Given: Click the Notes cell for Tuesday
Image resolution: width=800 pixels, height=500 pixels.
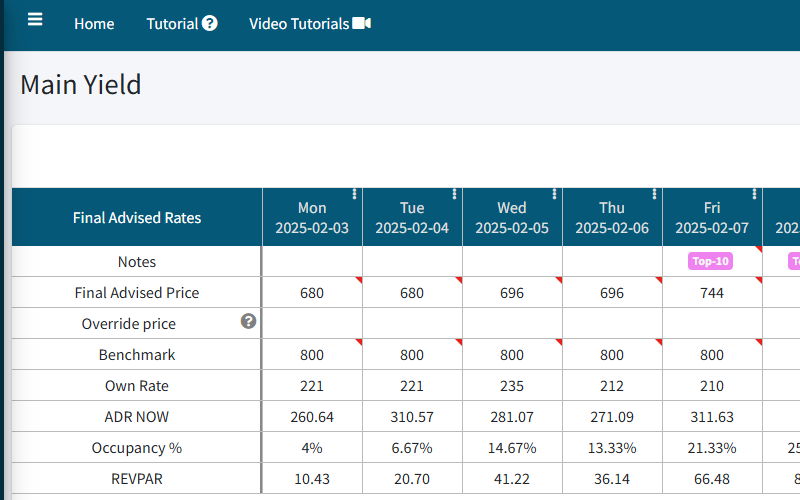Looking at the screenshot, I should 412,262.
